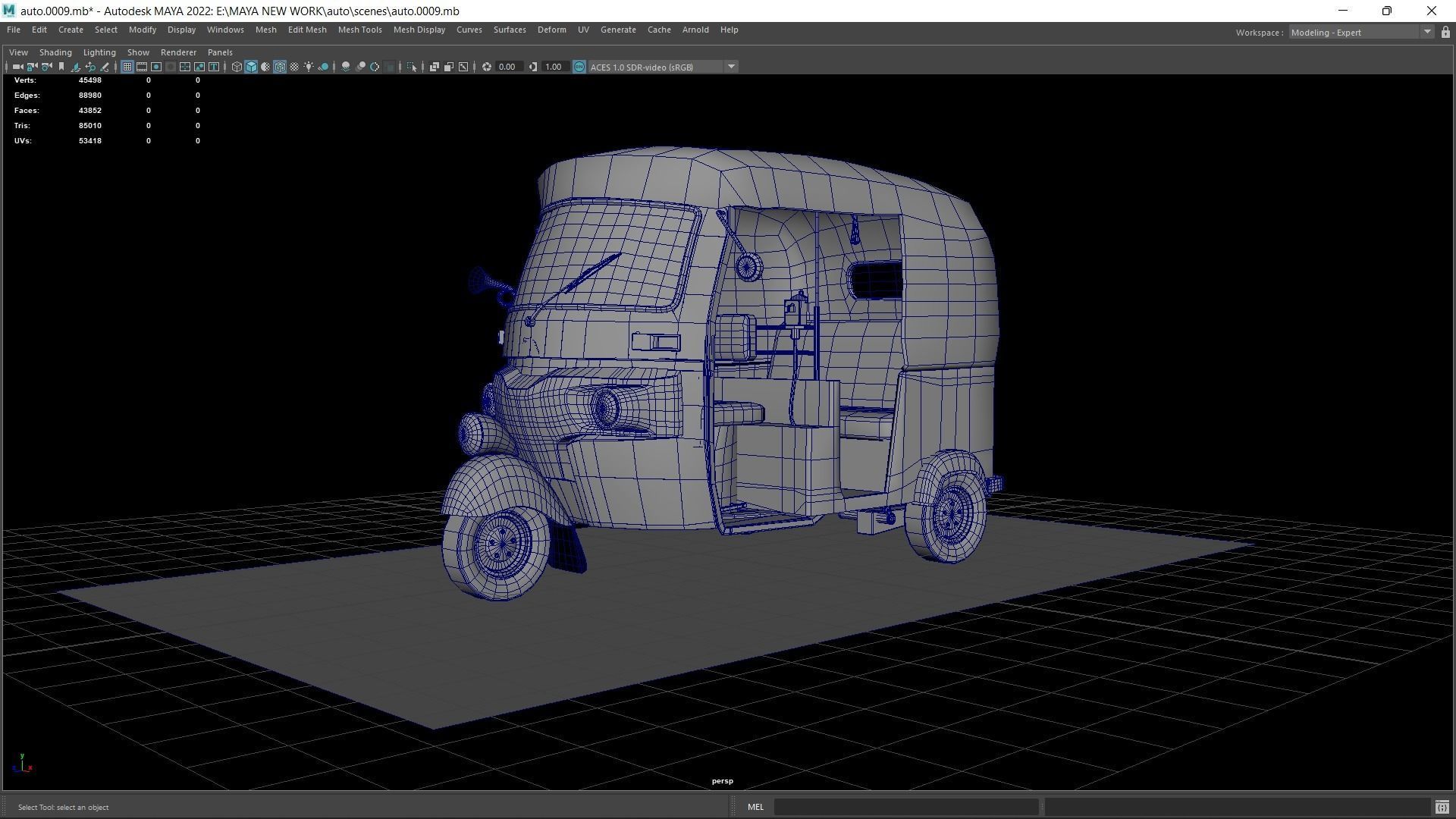Open the File menu
Screen dimensions: 1456x819
pyautogui.click(x=14, y=30)
